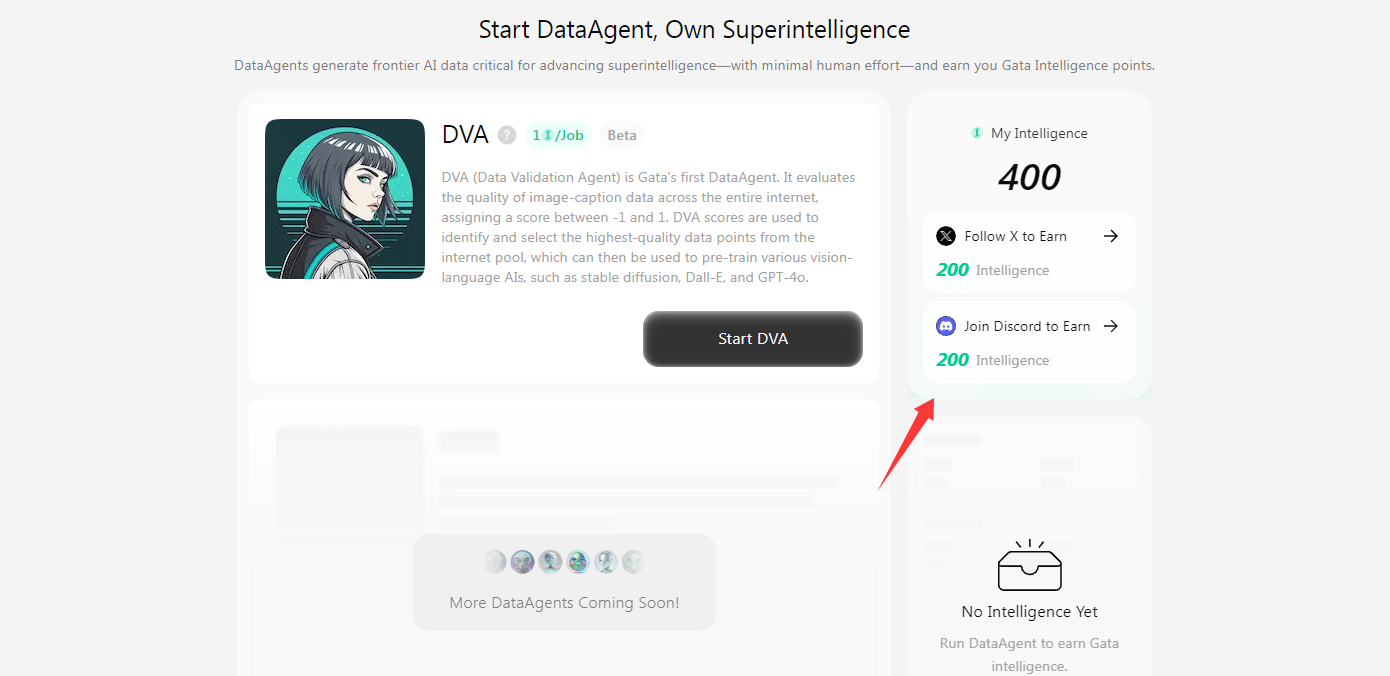
Task: Click the silver robot avatar icon
Action: coord(603,561)
